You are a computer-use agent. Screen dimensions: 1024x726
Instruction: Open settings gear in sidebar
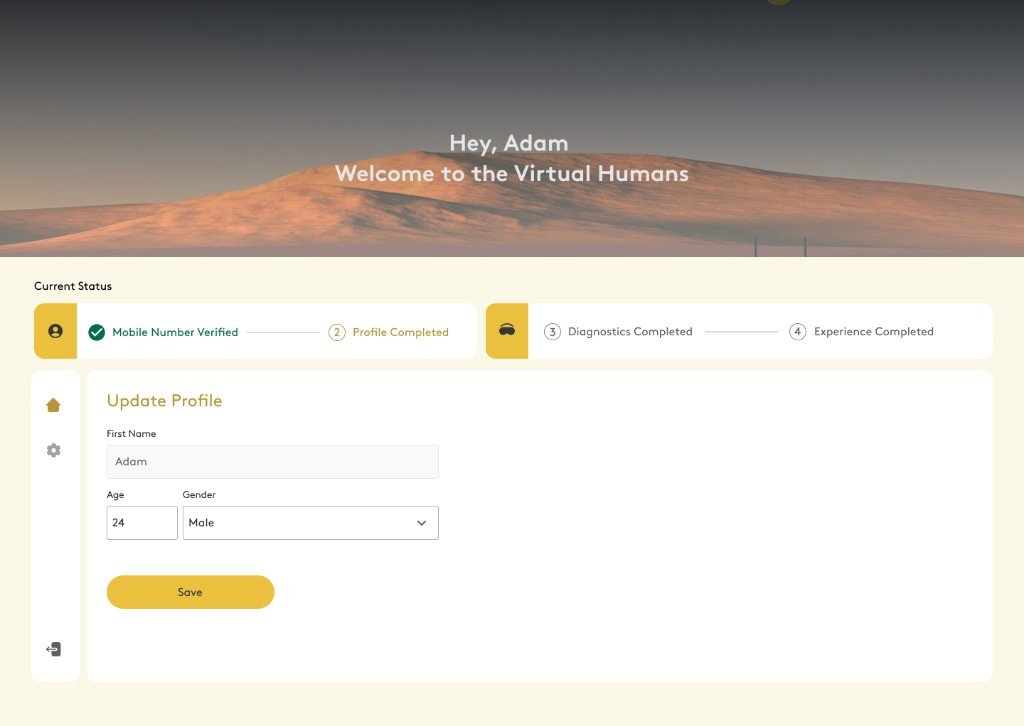point(54,450)
